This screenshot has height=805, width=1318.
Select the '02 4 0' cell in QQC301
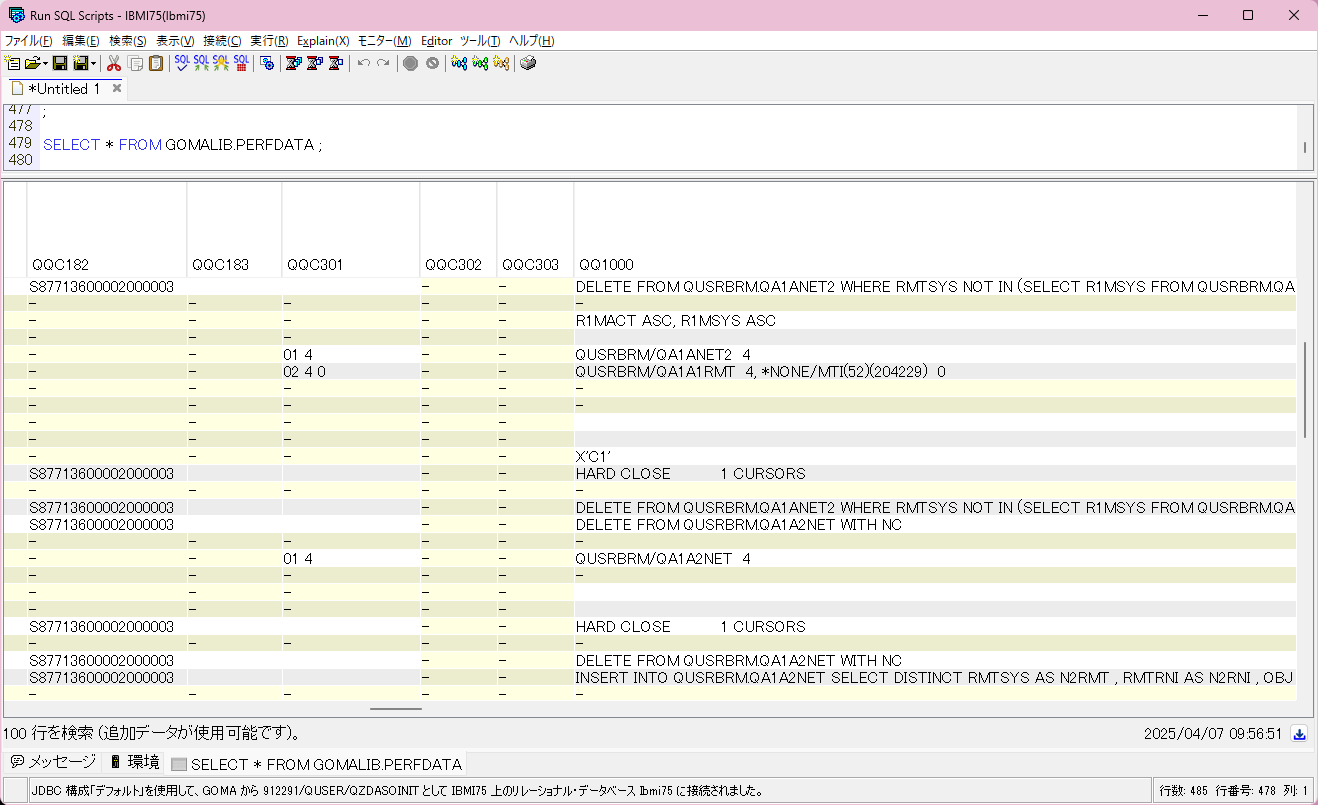(350, 372)
